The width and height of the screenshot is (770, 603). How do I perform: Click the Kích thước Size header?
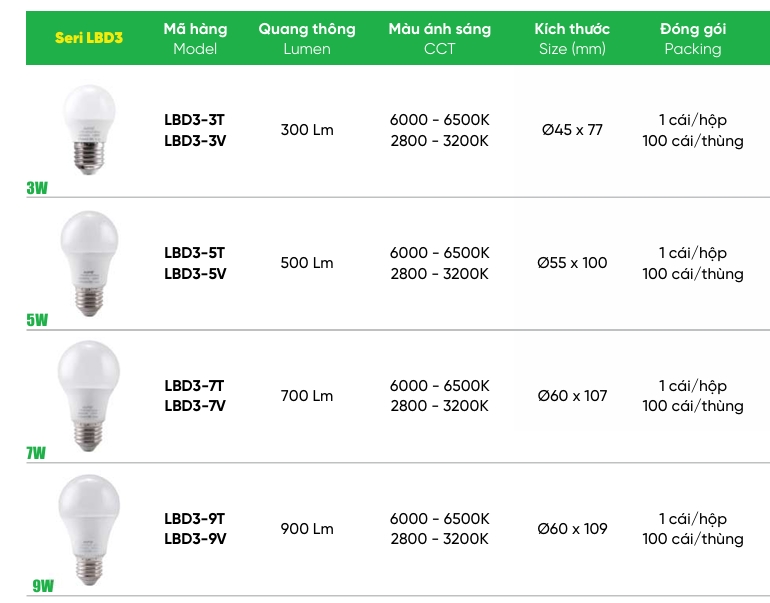[x=572, y=39]
